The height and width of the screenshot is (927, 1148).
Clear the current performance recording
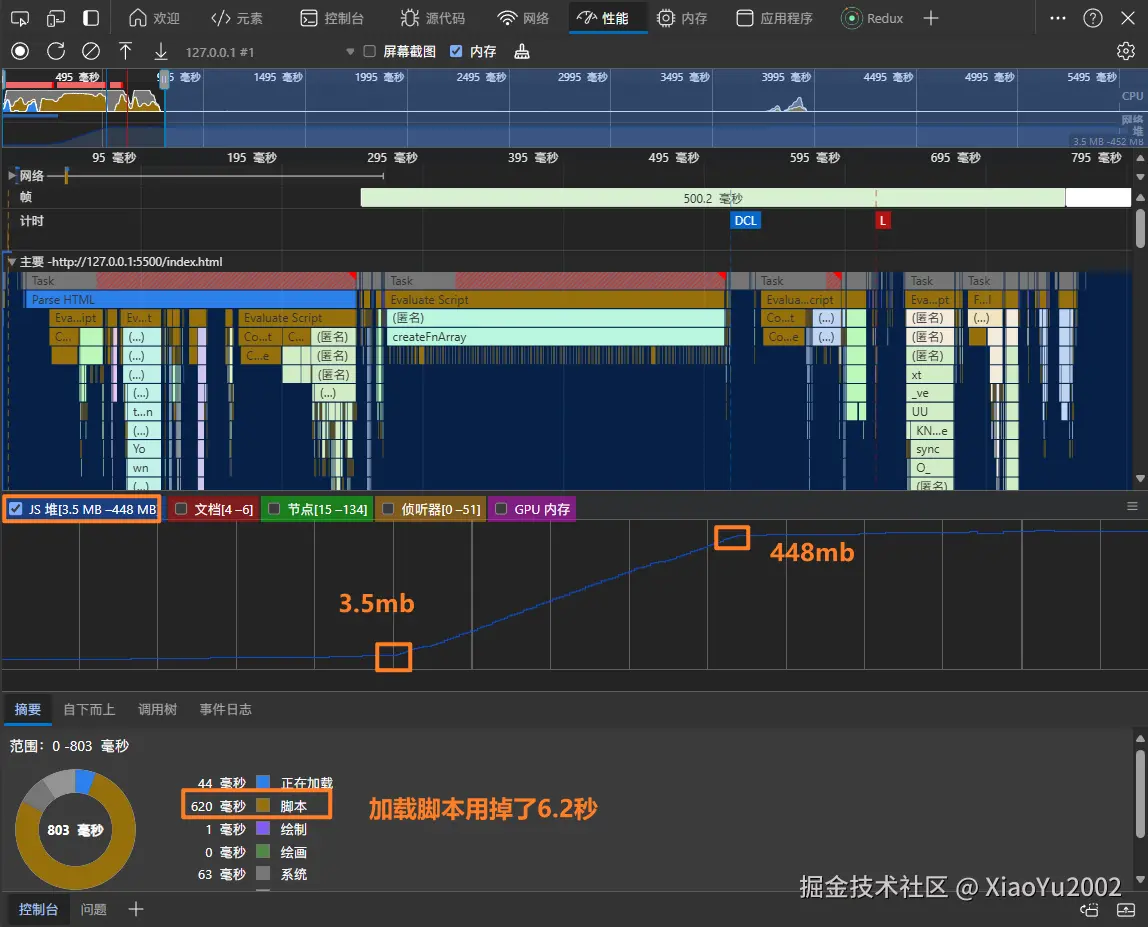coord(91,51)
